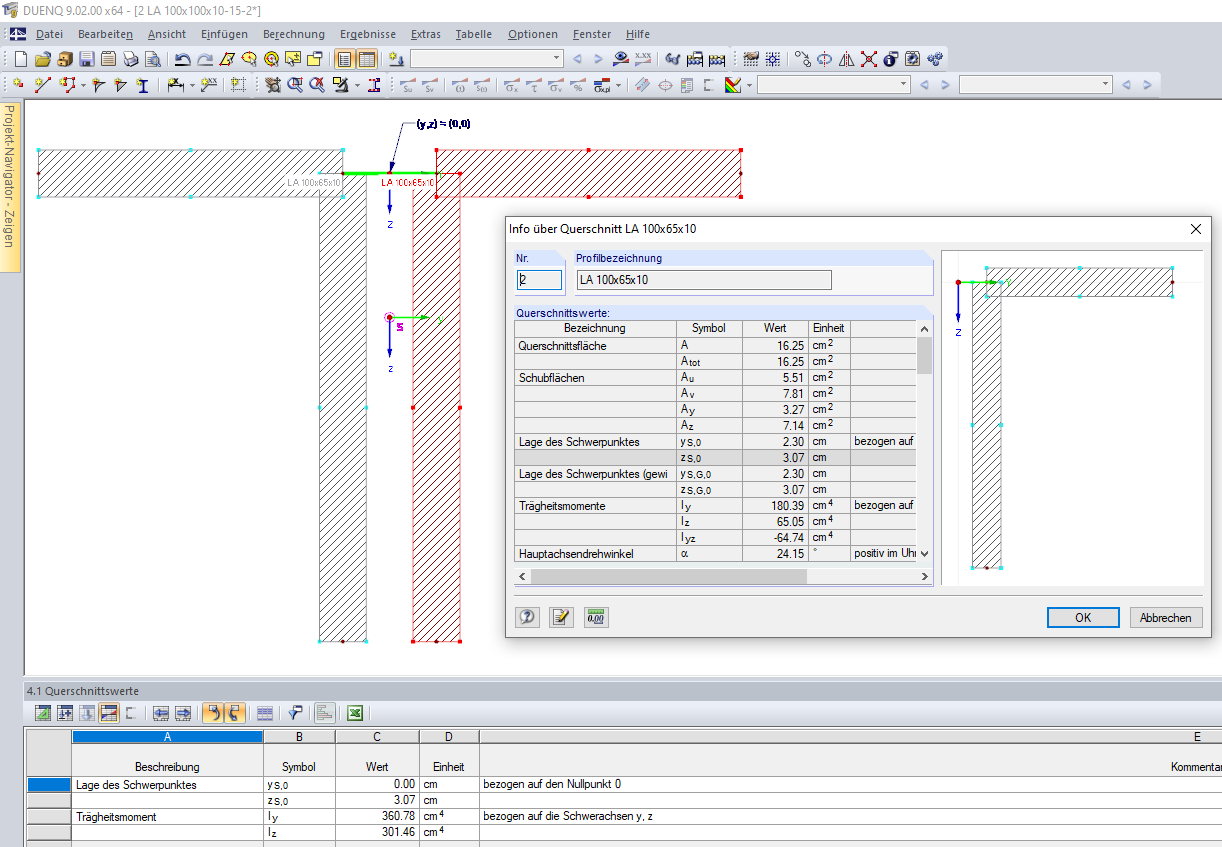Expand the color results dropdown arrow
This screenshot has width=1222, height=847.
point(748,85)
